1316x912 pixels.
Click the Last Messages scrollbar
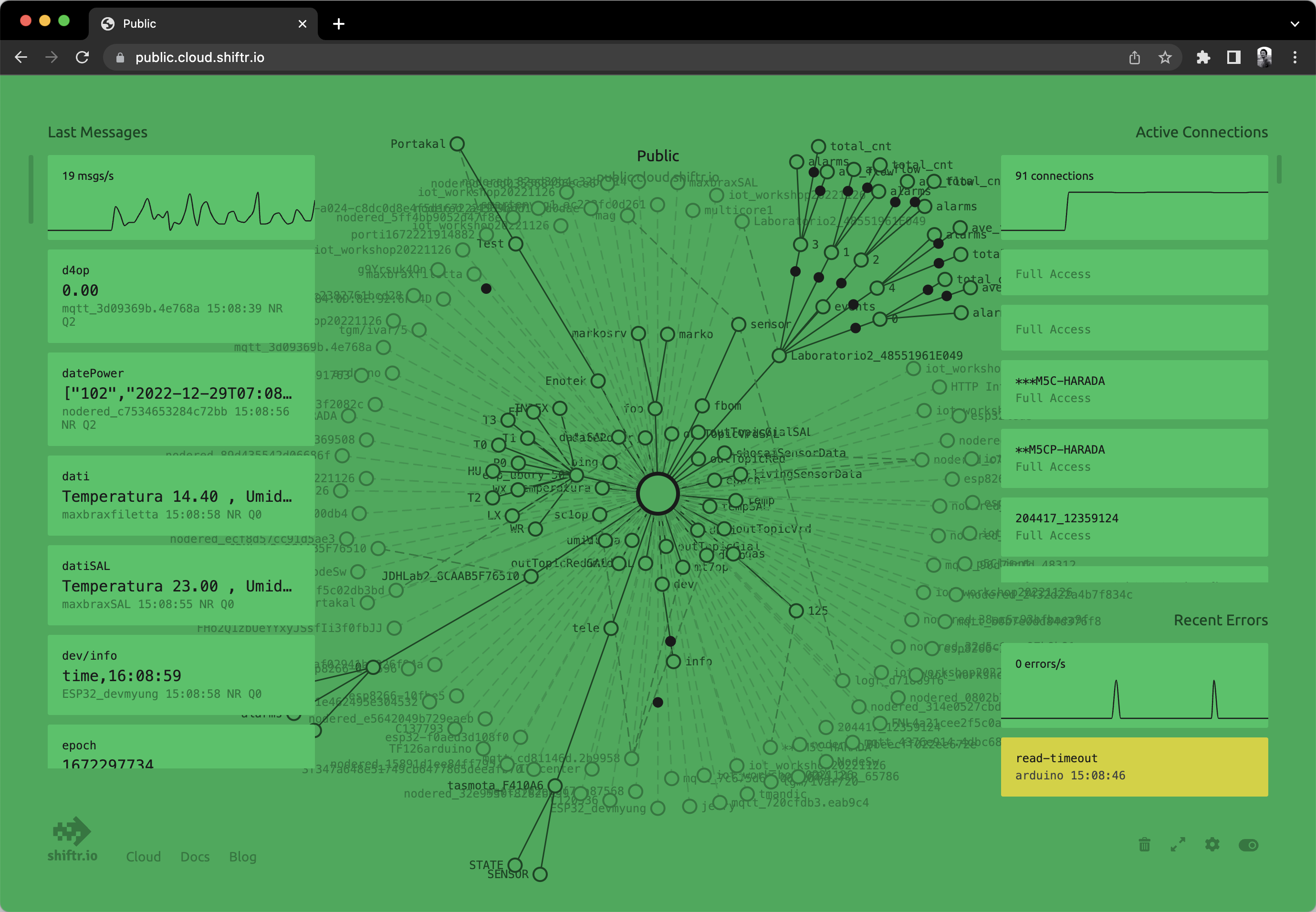coord(31,189)
